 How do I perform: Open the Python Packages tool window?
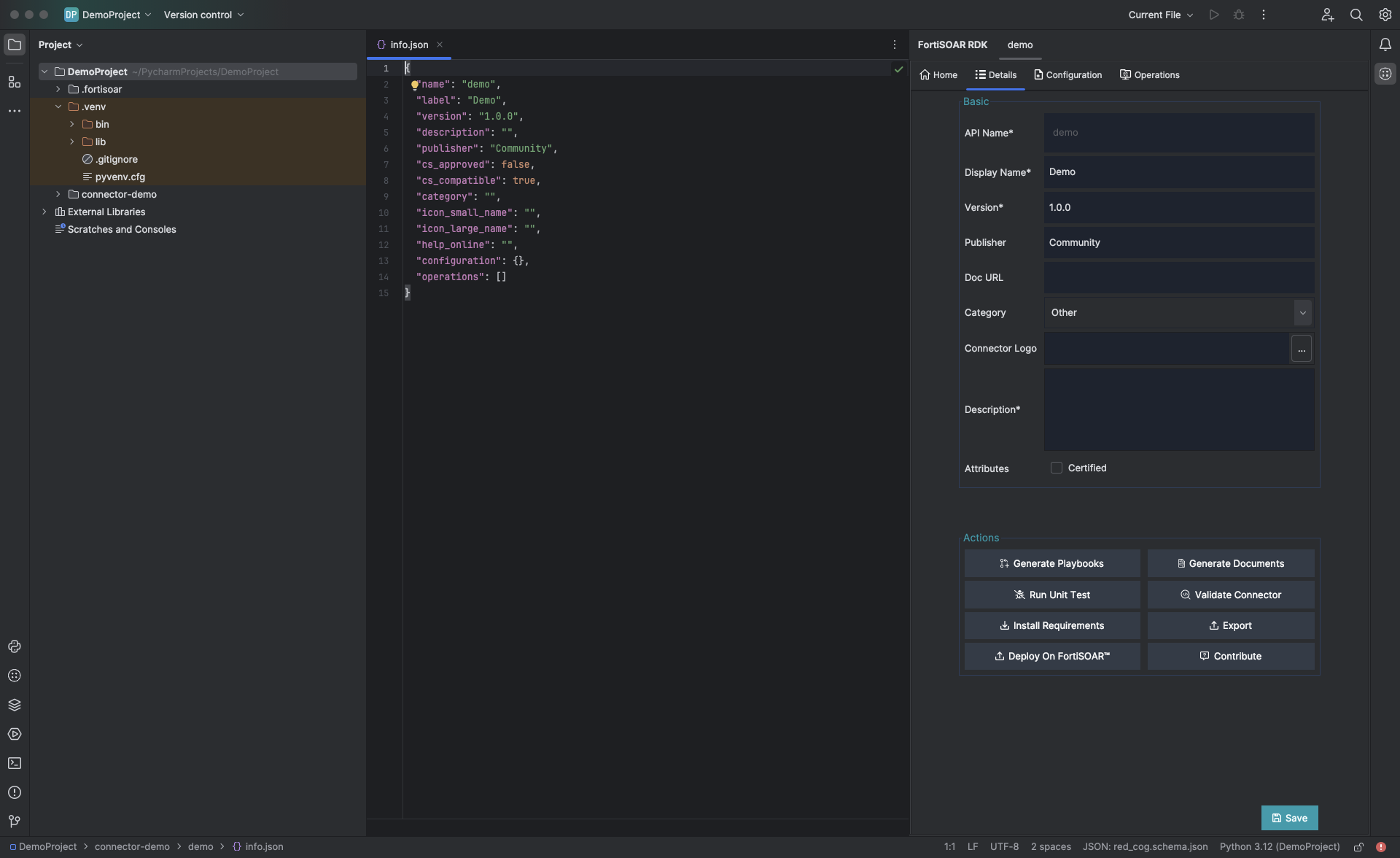[x=15, y=705]
